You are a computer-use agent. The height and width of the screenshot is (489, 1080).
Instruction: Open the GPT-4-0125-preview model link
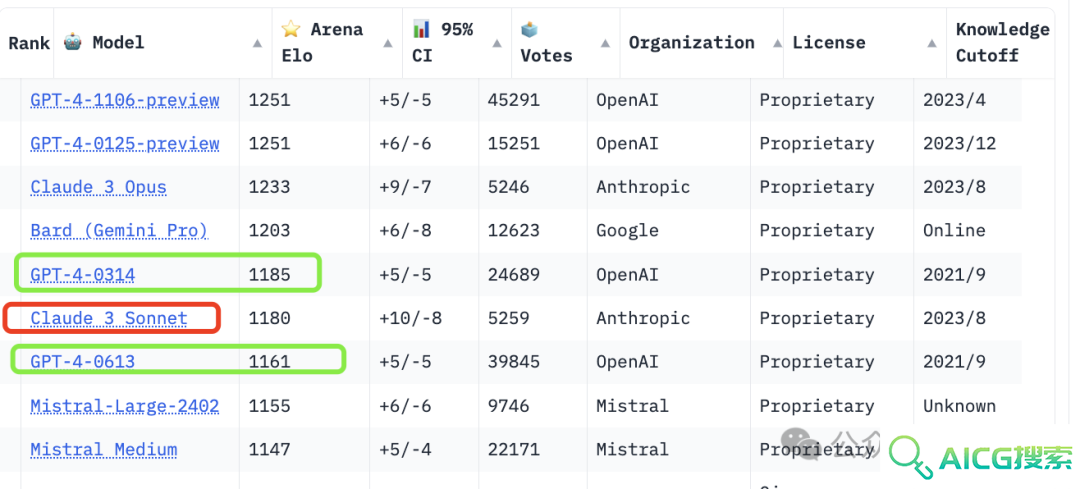coord(125,144)
